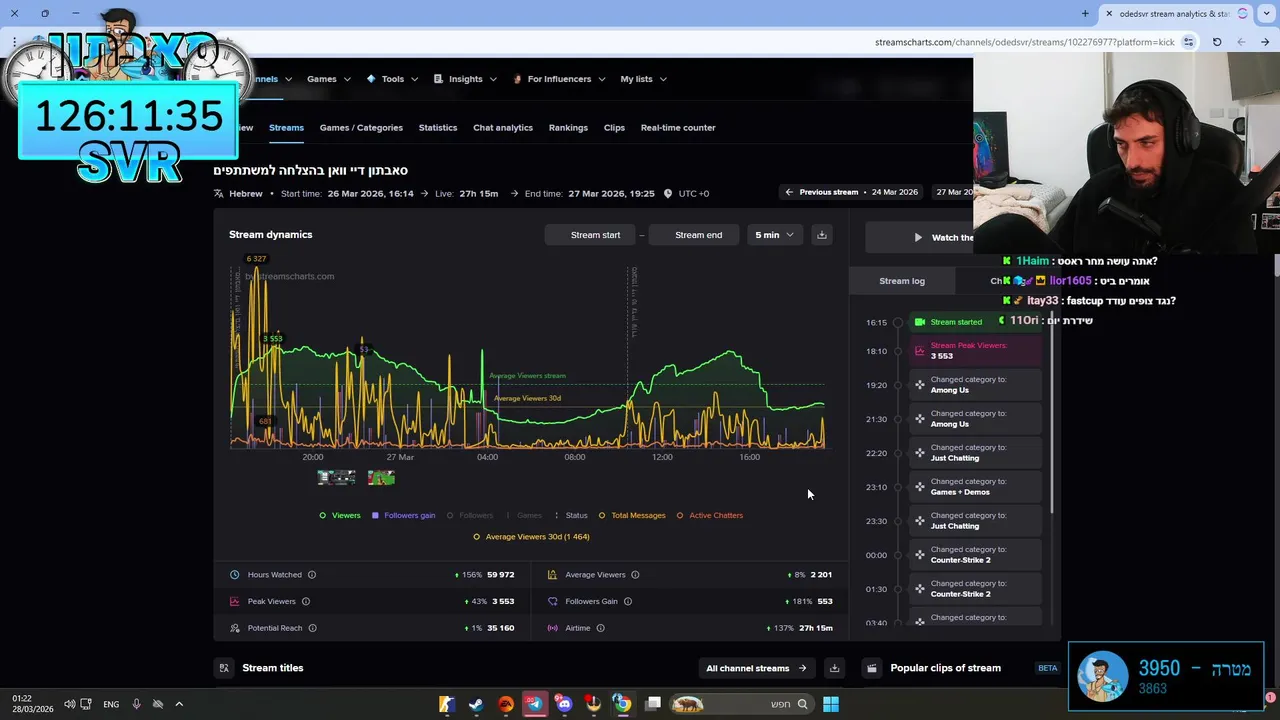Open Steam from the taskbar
1280x720 pixels.
point(476,704)
